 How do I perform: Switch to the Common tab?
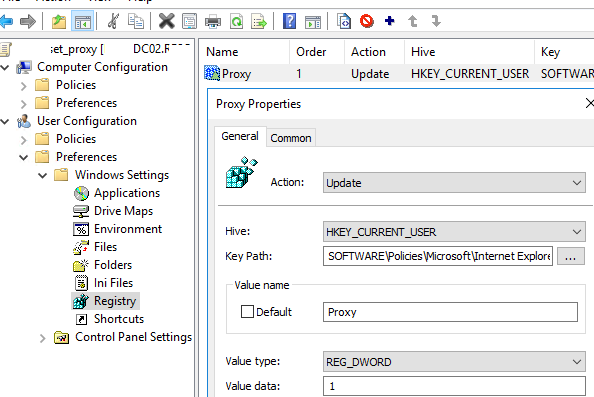tap(291, 138)
